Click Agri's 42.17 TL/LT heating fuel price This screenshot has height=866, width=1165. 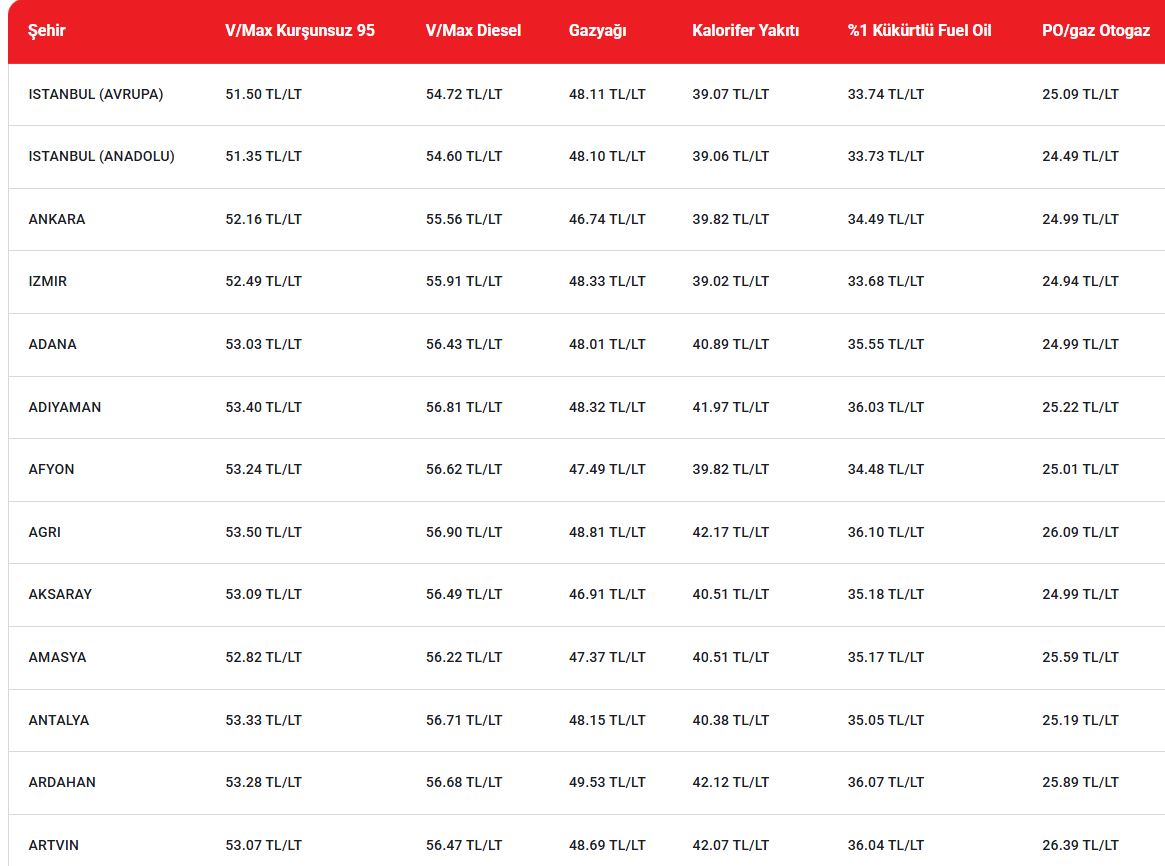731,532
